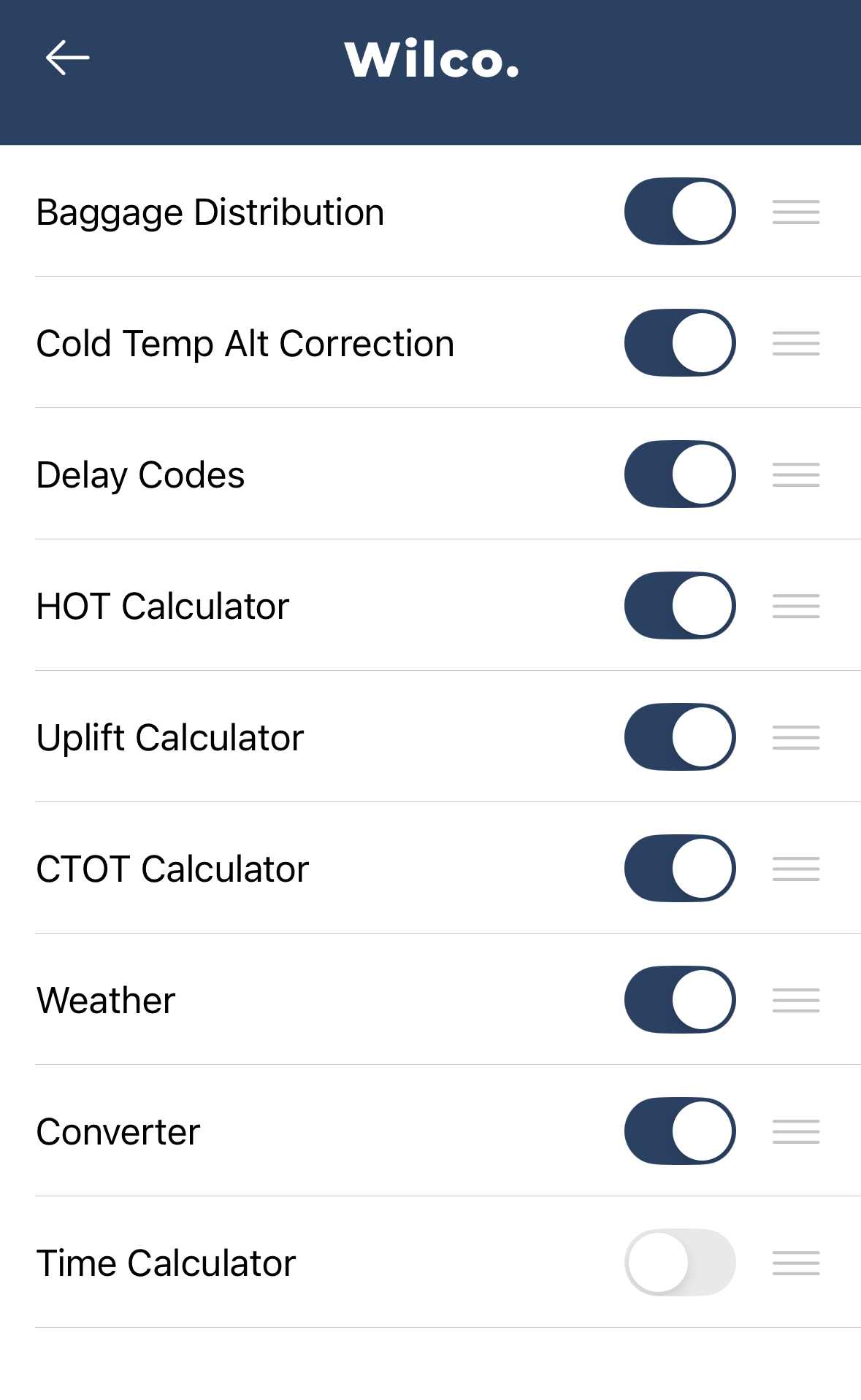Disable the HOT Calculator switch
861x1400 pixels.
pos(679,606)
